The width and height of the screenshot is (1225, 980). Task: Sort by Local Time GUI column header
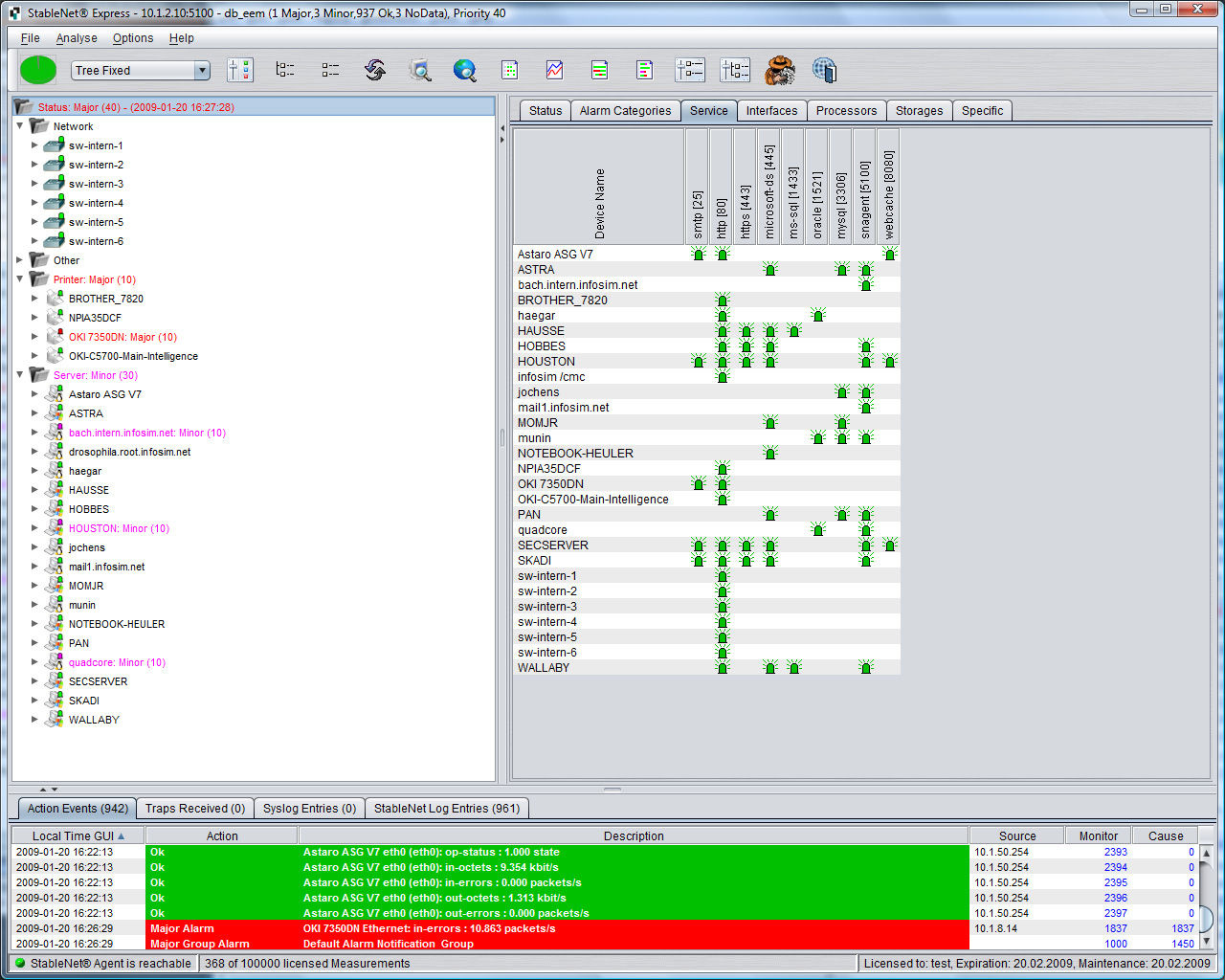[x=78, y=835]
